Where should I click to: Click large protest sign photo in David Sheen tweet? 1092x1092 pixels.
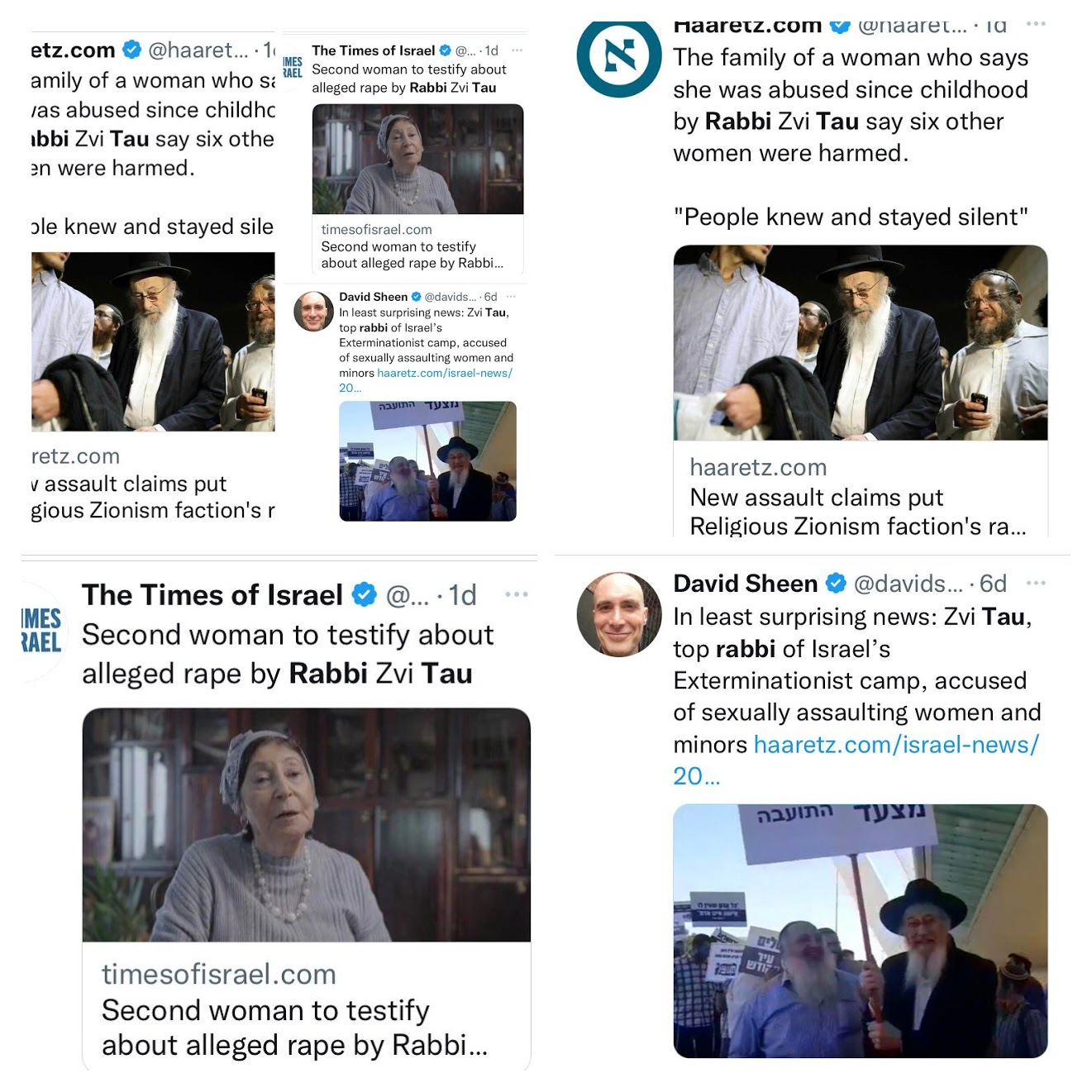click(861, 931)
